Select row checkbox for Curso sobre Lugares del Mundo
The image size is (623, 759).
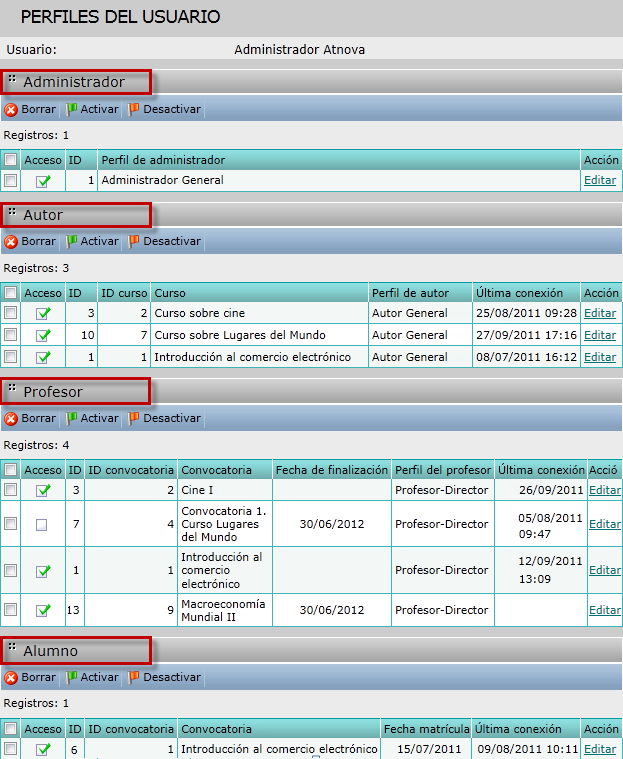[10, 334]
